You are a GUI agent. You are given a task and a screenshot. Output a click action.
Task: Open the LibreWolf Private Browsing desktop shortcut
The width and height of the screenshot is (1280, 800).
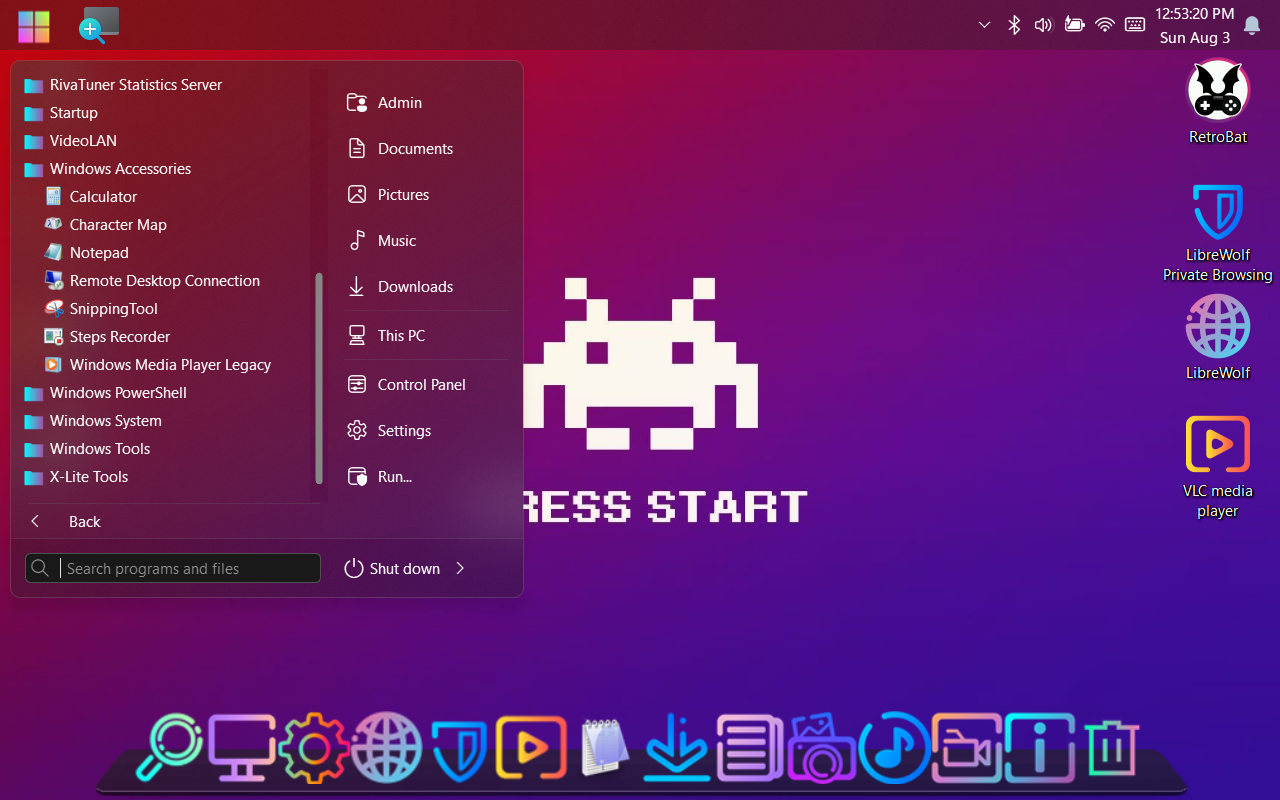click(1217, 212)
